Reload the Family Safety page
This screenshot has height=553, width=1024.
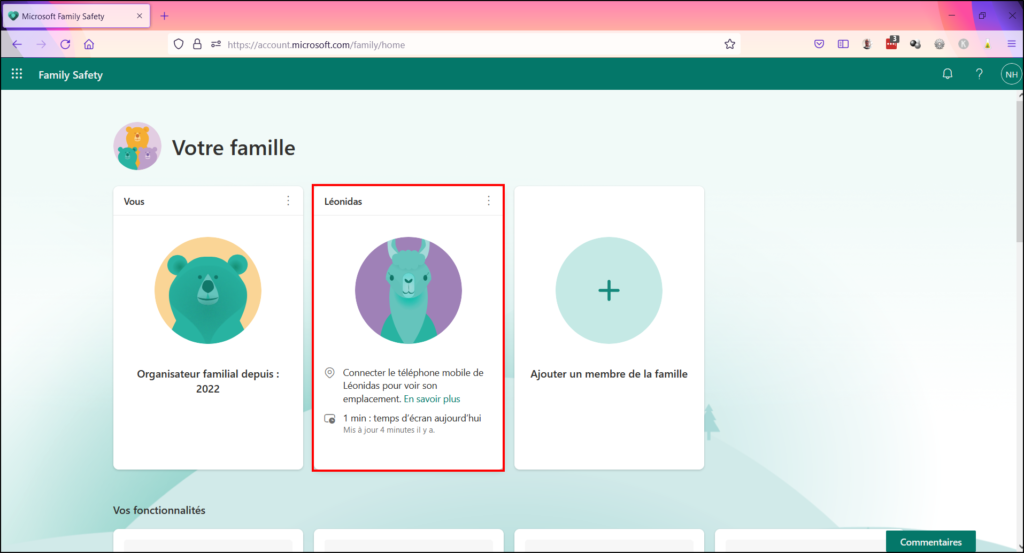coord(65,44)
